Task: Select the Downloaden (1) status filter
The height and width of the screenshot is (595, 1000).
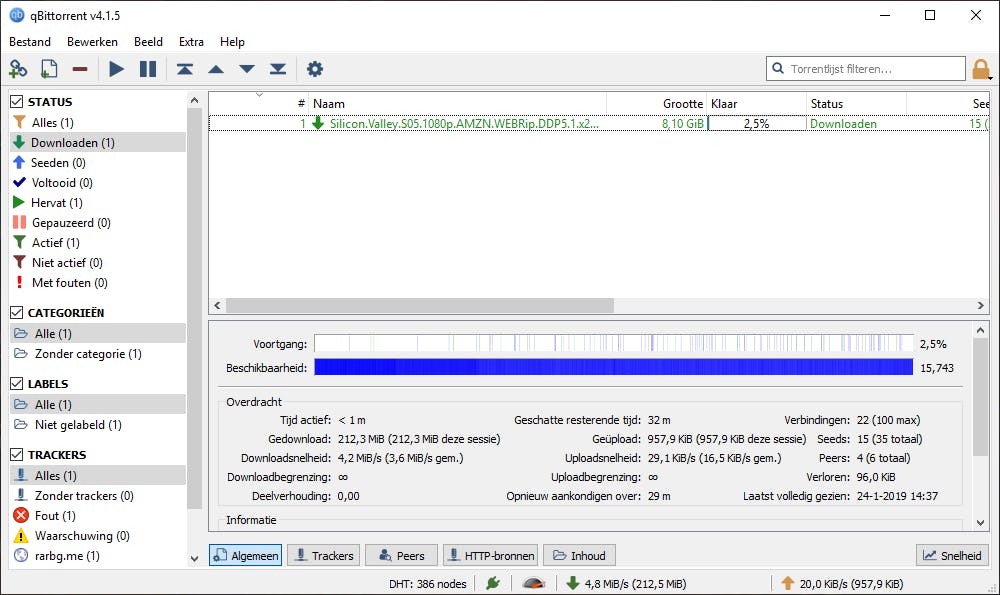Action: [98, 142]
